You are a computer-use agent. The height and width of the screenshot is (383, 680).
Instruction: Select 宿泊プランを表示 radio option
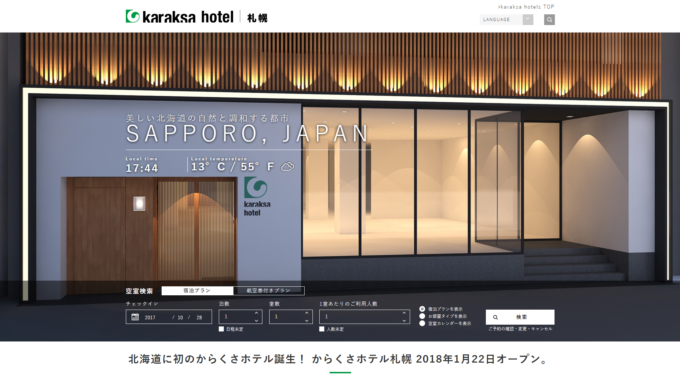coord(422,309)
